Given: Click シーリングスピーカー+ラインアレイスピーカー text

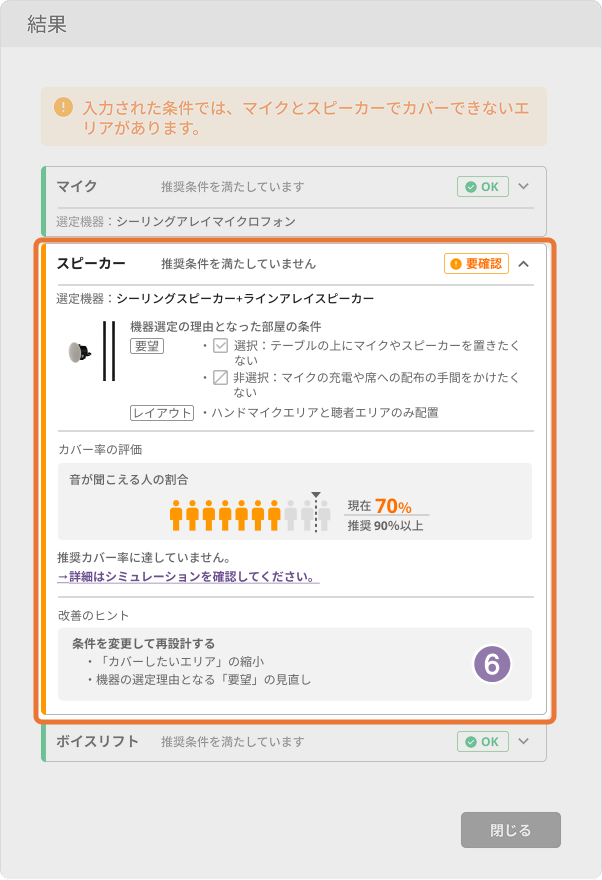Looking at the screenshot, I should click(x=245, y=299).
